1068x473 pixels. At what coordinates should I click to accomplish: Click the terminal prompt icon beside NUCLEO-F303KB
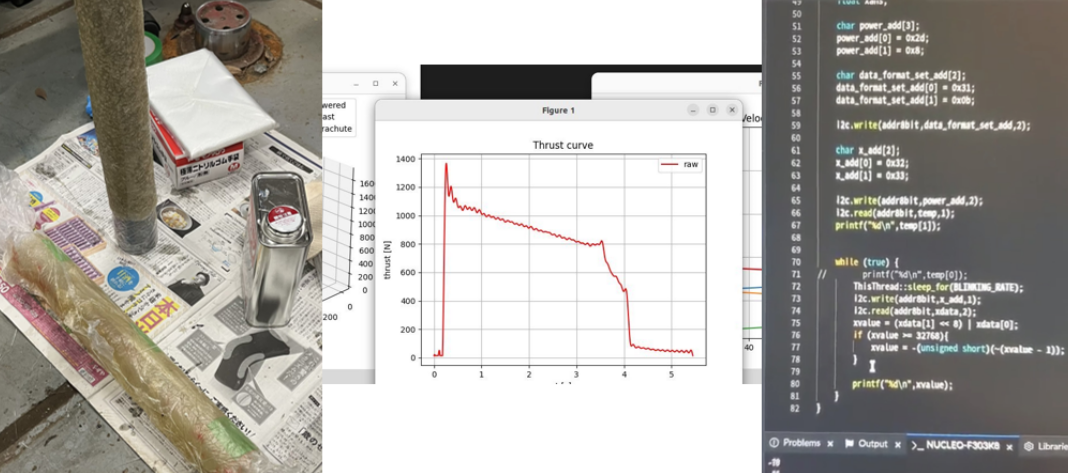click(917, 444)
